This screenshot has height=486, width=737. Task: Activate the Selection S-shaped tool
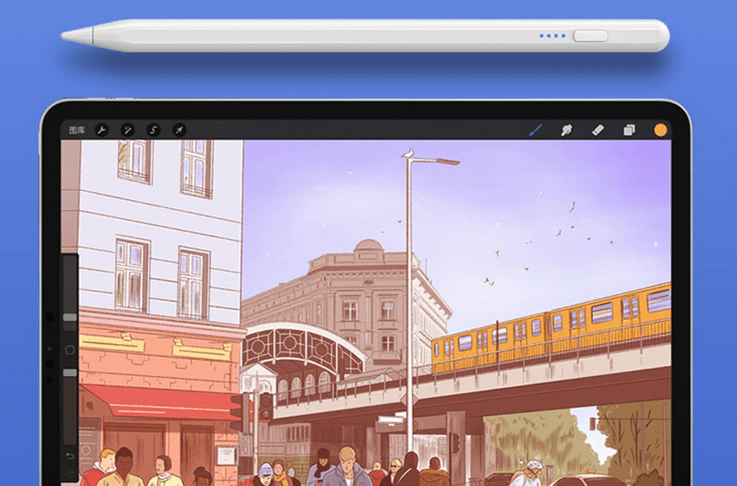point(154,130)
